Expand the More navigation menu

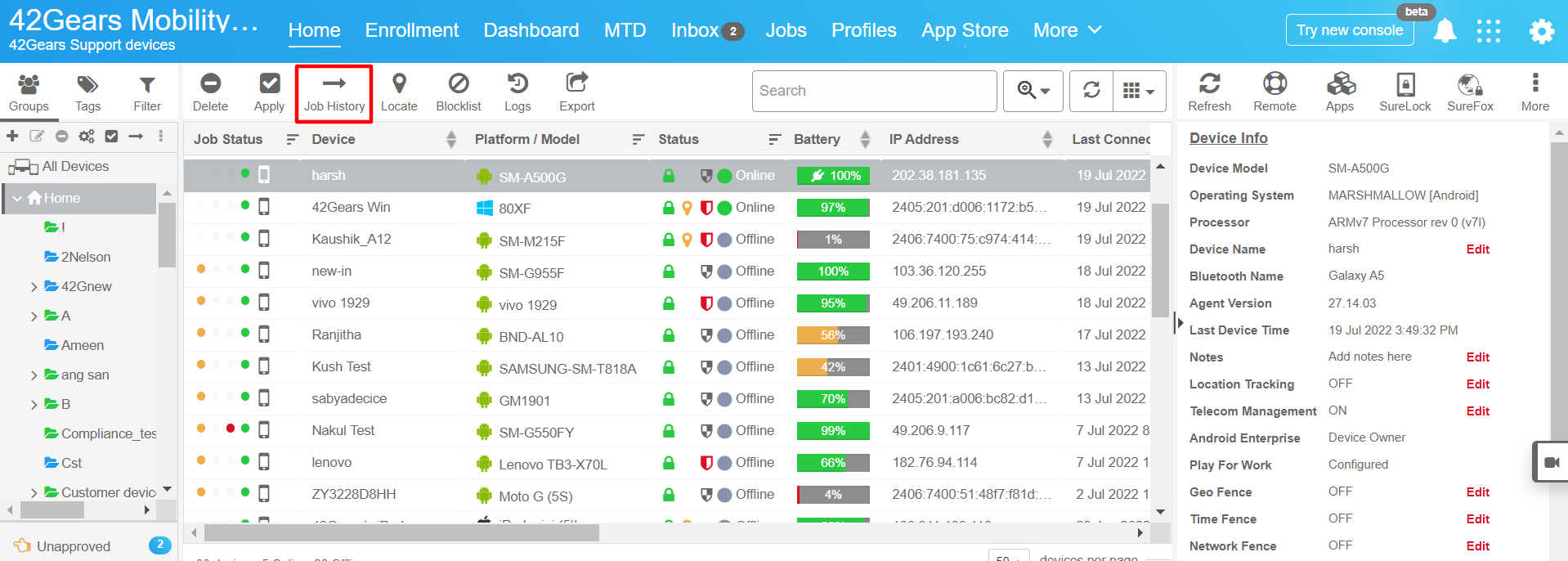coord(1068,30)
